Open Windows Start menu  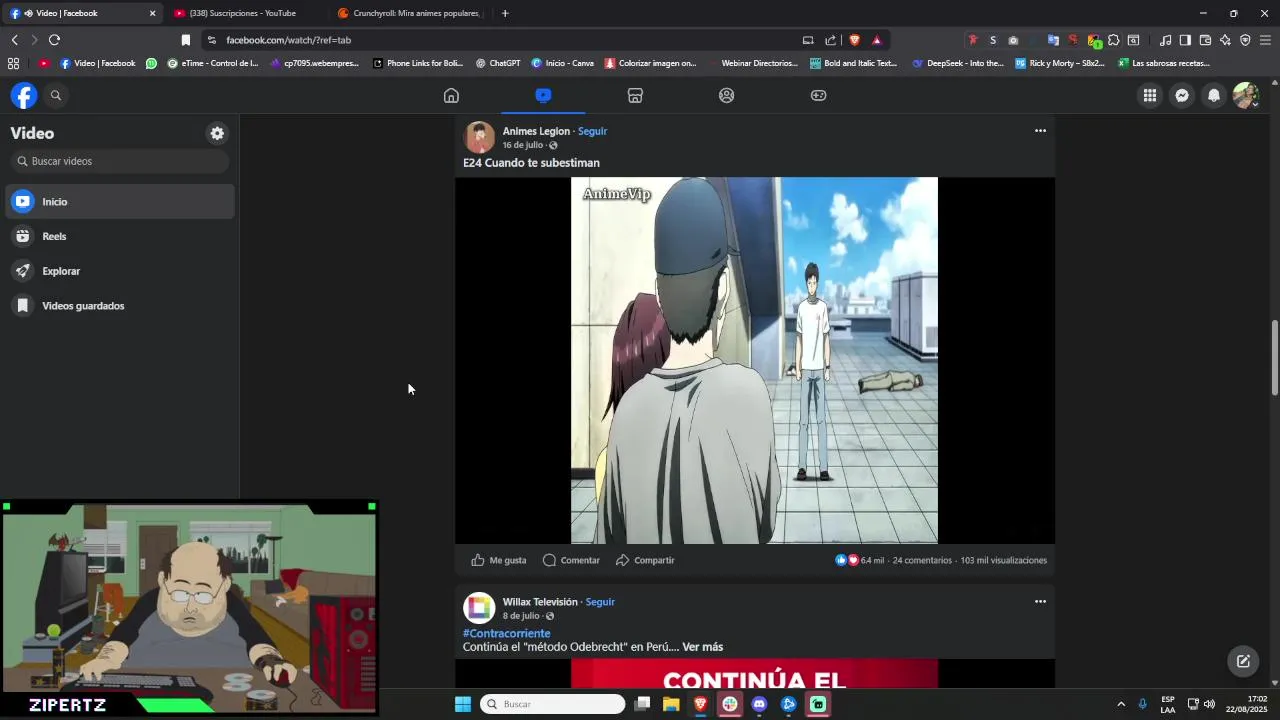(x=462, y=704)
